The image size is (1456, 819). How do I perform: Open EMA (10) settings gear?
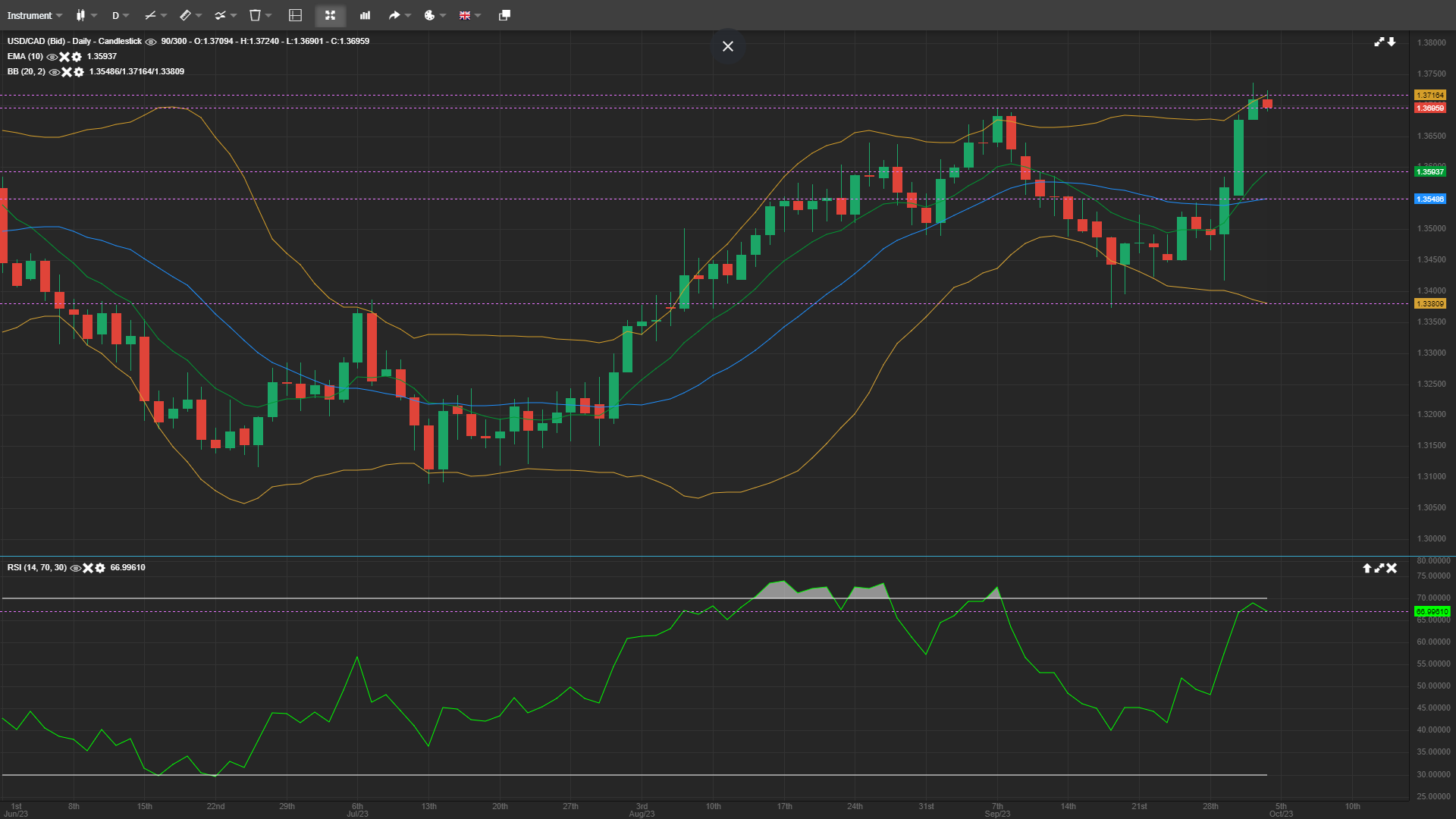pos(77,57)
